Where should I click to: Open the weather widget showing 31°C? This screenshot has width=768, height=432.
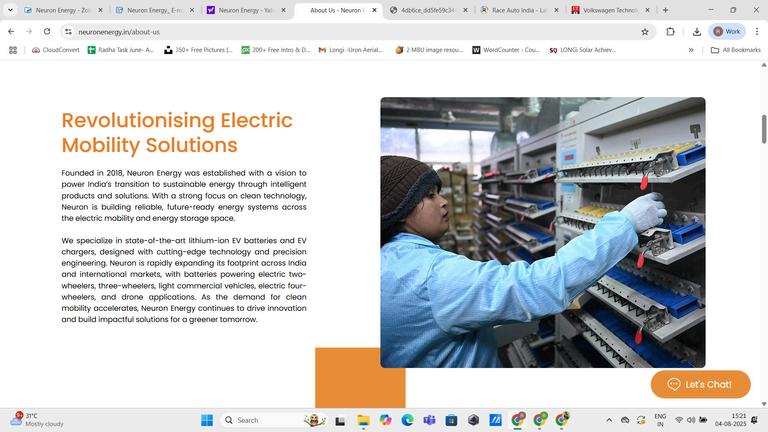37,420
